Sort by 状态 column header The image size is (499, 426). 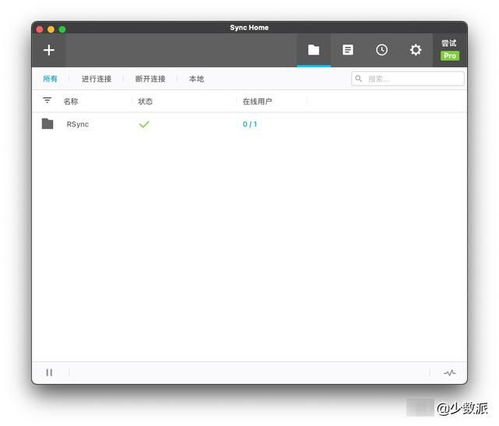click(145, 101)
